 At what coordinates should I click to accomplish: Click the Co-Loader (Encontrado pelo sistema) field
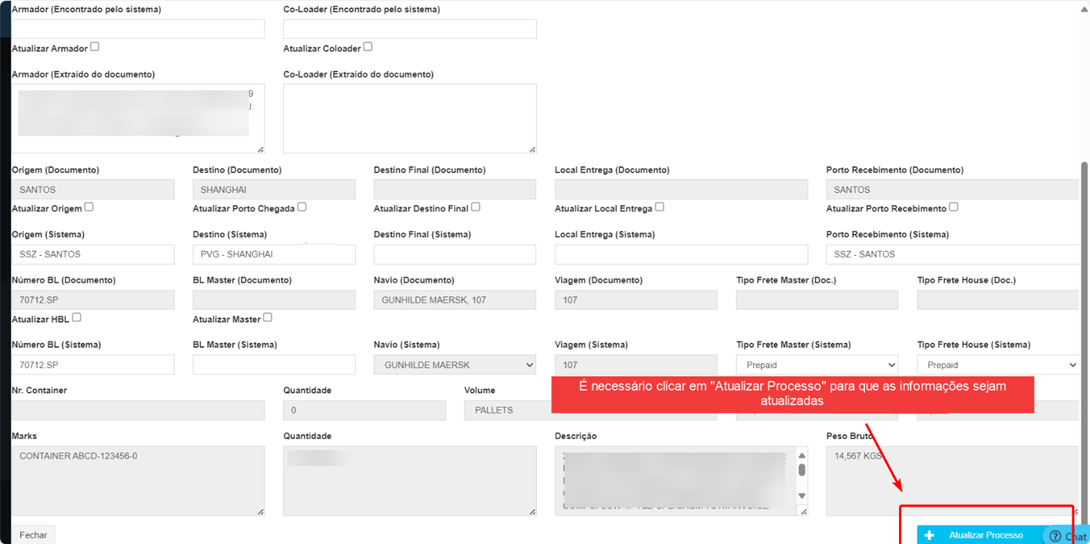[409, 28]
